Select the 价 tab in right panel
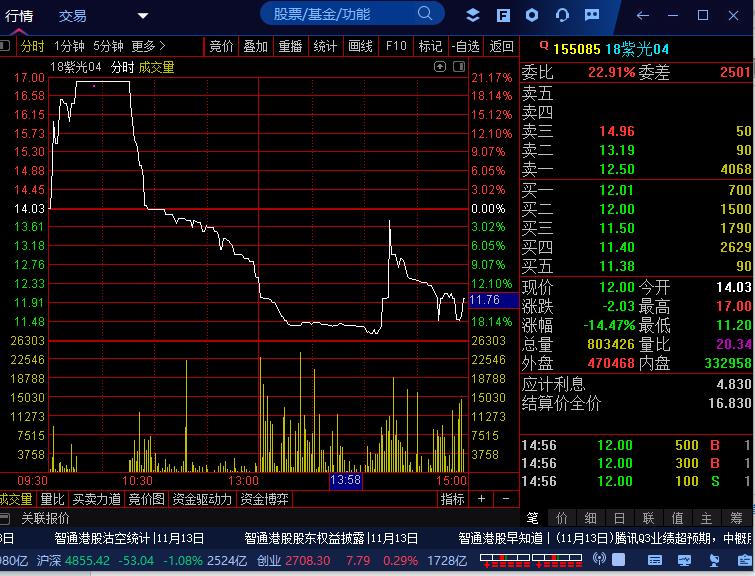The height and width of the screenshot is (576, 755). click(561, 518)
